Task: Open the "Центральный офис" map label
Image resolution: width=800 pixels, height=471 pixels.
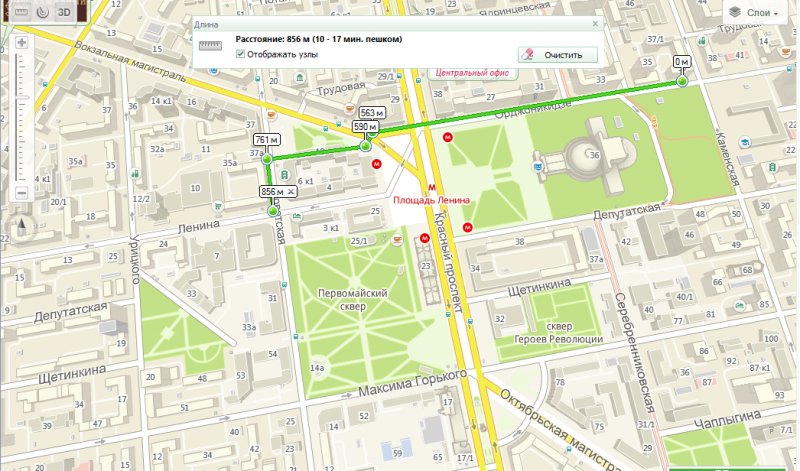Action: 472,73
